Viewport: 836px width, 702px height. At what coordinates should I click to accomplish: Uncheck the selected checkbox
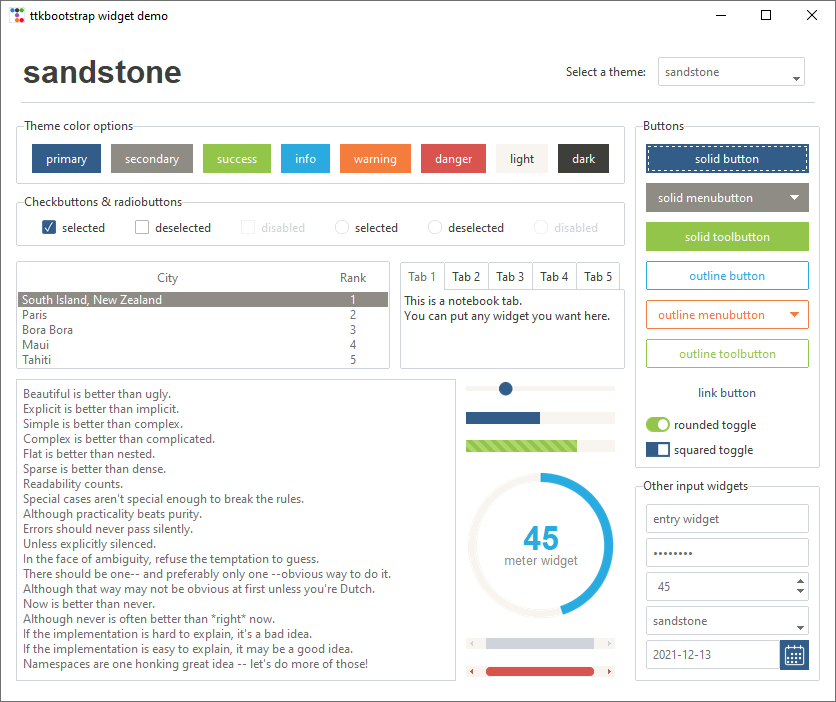coord(47,227)
